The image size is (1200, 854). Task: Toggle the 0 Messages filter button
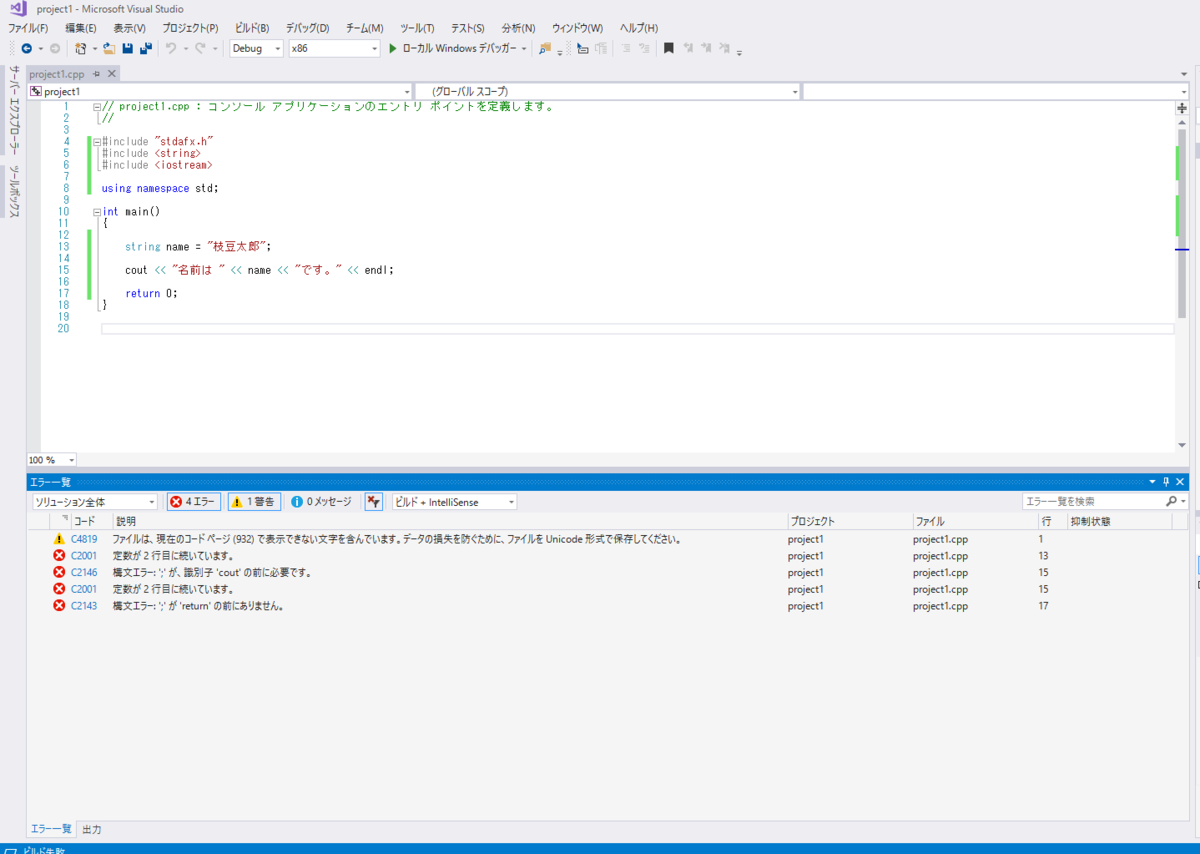pyautogui.click(x=321, y=502)
